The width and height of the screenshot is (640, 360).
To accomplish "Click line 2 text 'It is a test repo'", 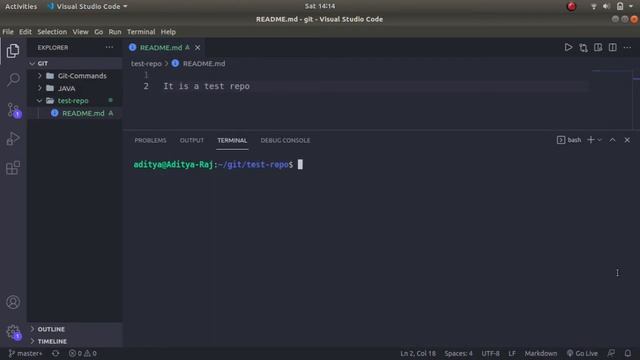I will tap(207, 86).
